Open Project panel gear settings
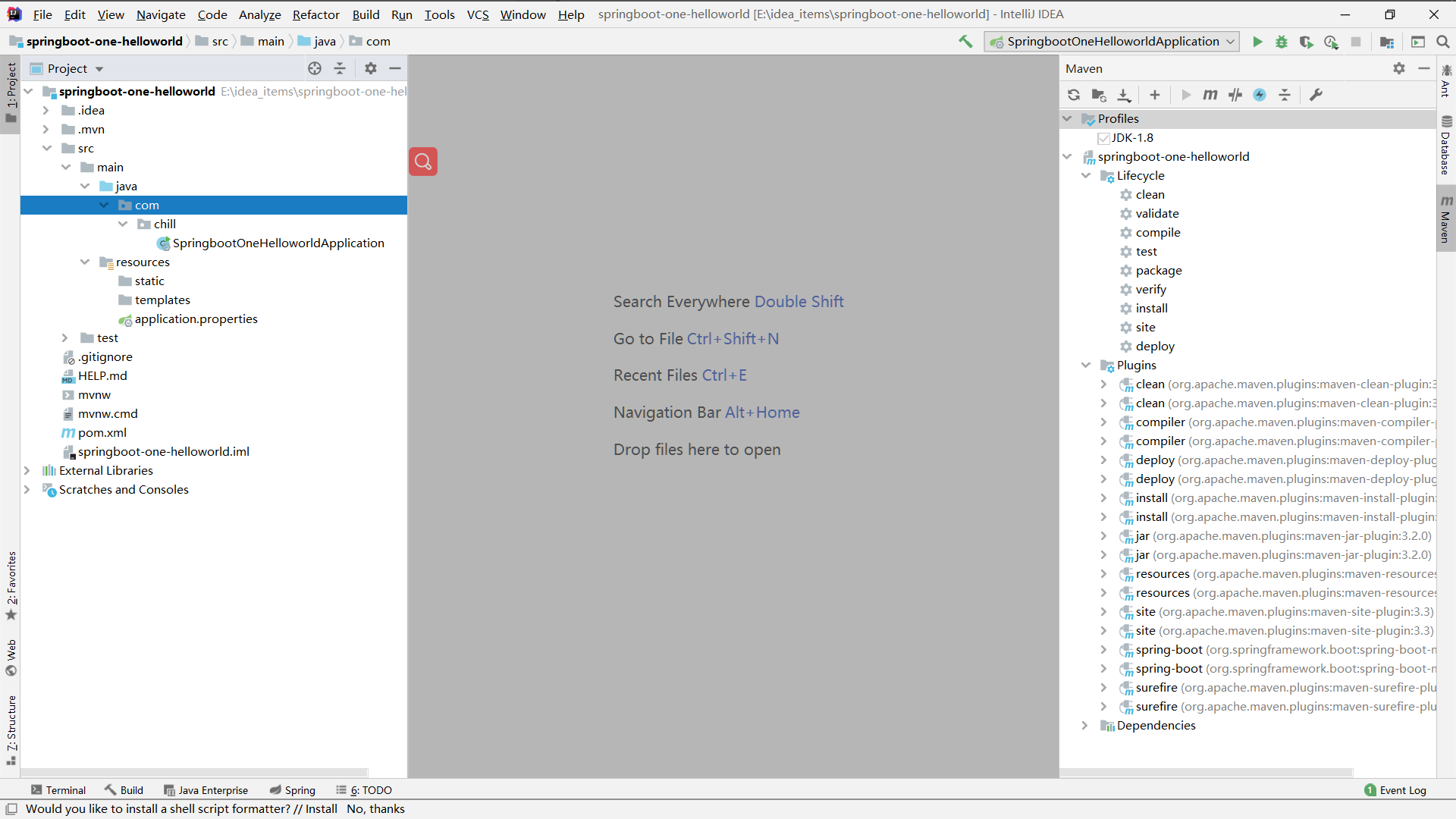Viewport: 1456px width, 819px height. tap(371, 68)
